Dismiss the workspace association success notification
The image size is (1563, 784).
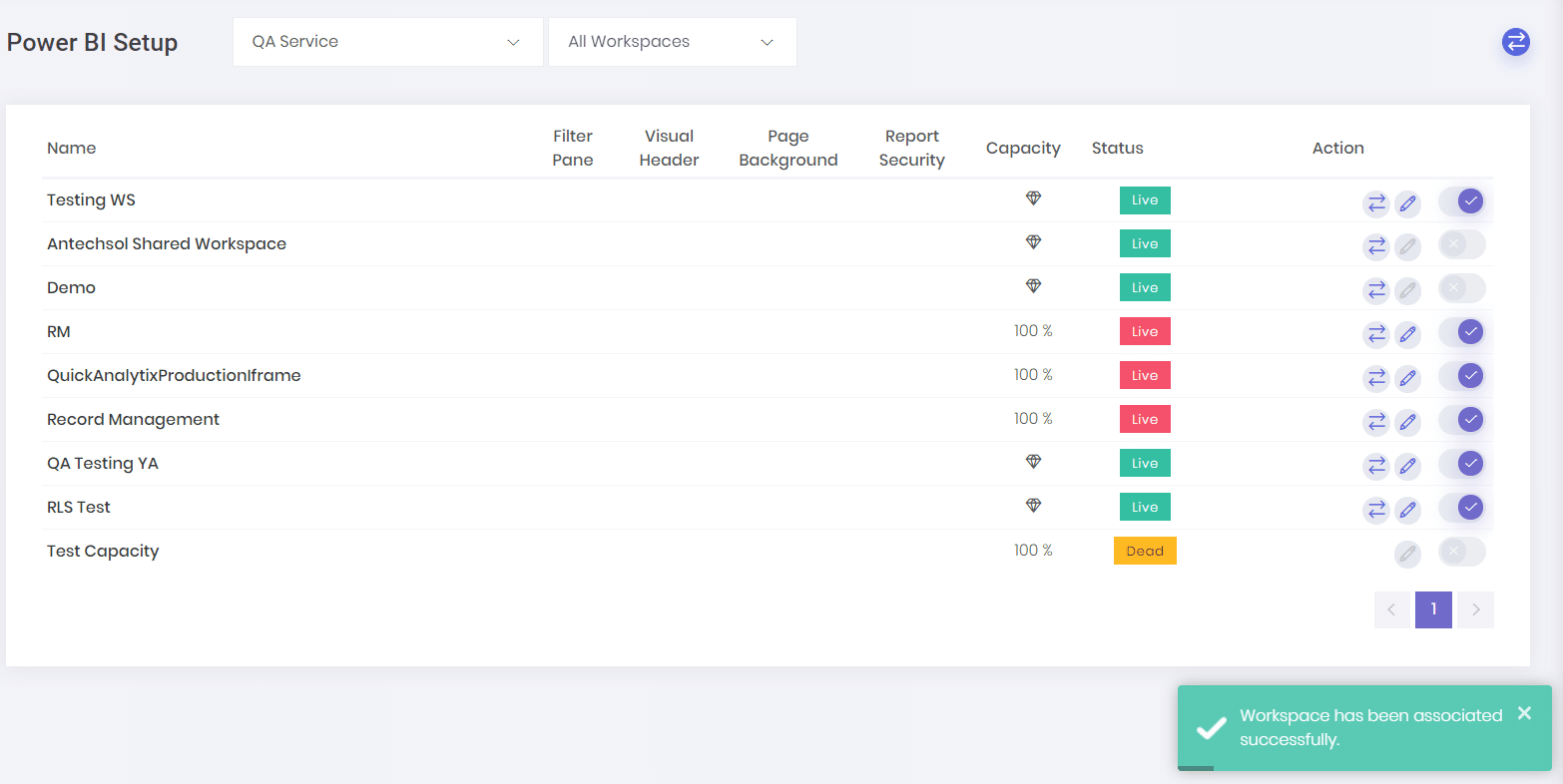click(1524, 712)
